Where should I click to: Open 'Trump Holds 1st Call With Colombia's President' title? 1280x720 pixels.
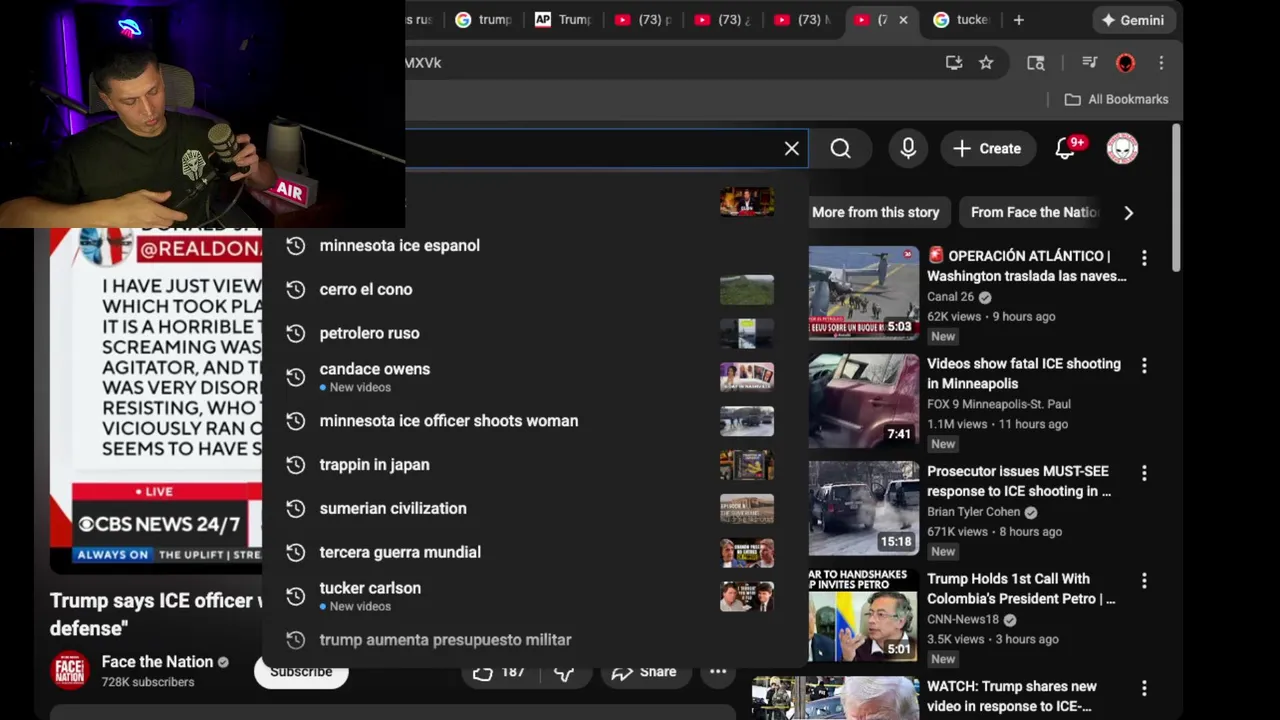tap(1021, 589)
